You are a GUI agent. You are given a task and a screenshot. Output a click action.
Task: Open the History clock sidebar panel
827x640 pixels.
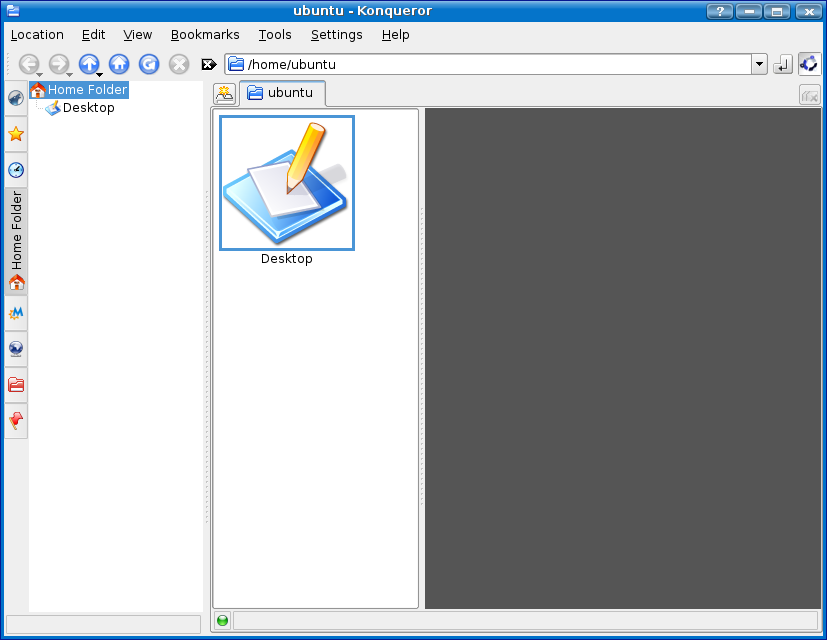click(x=16, y=170)
